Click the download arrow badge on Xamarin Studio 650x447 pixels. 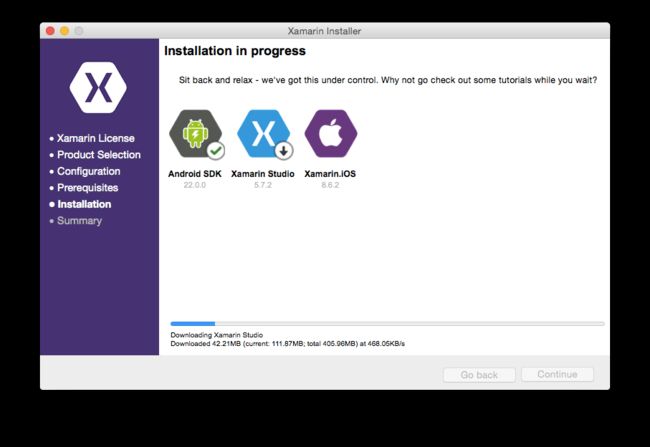click(284, 151)
